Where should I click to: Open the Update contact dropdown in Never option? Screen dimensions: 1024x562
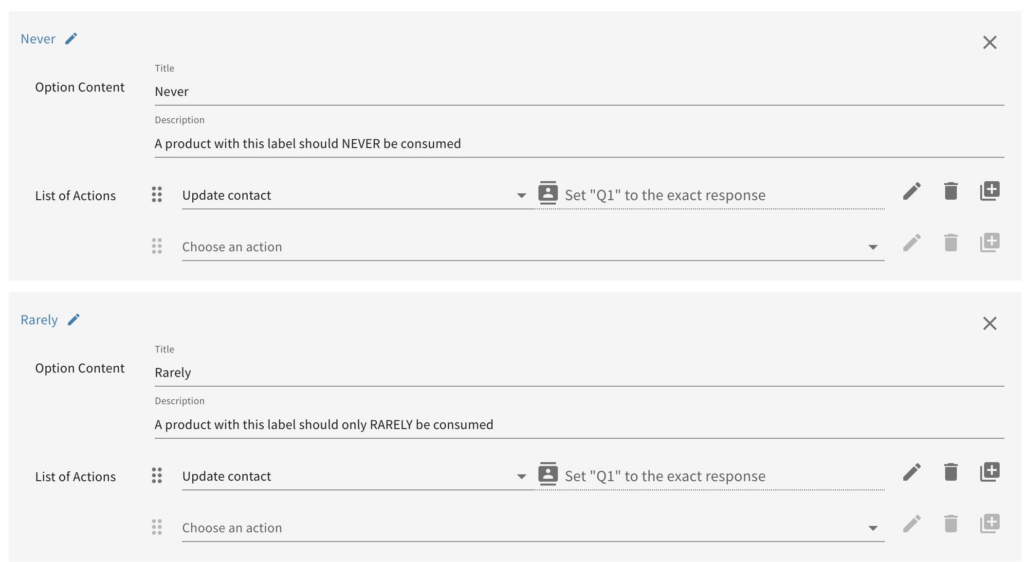[521, 196]
